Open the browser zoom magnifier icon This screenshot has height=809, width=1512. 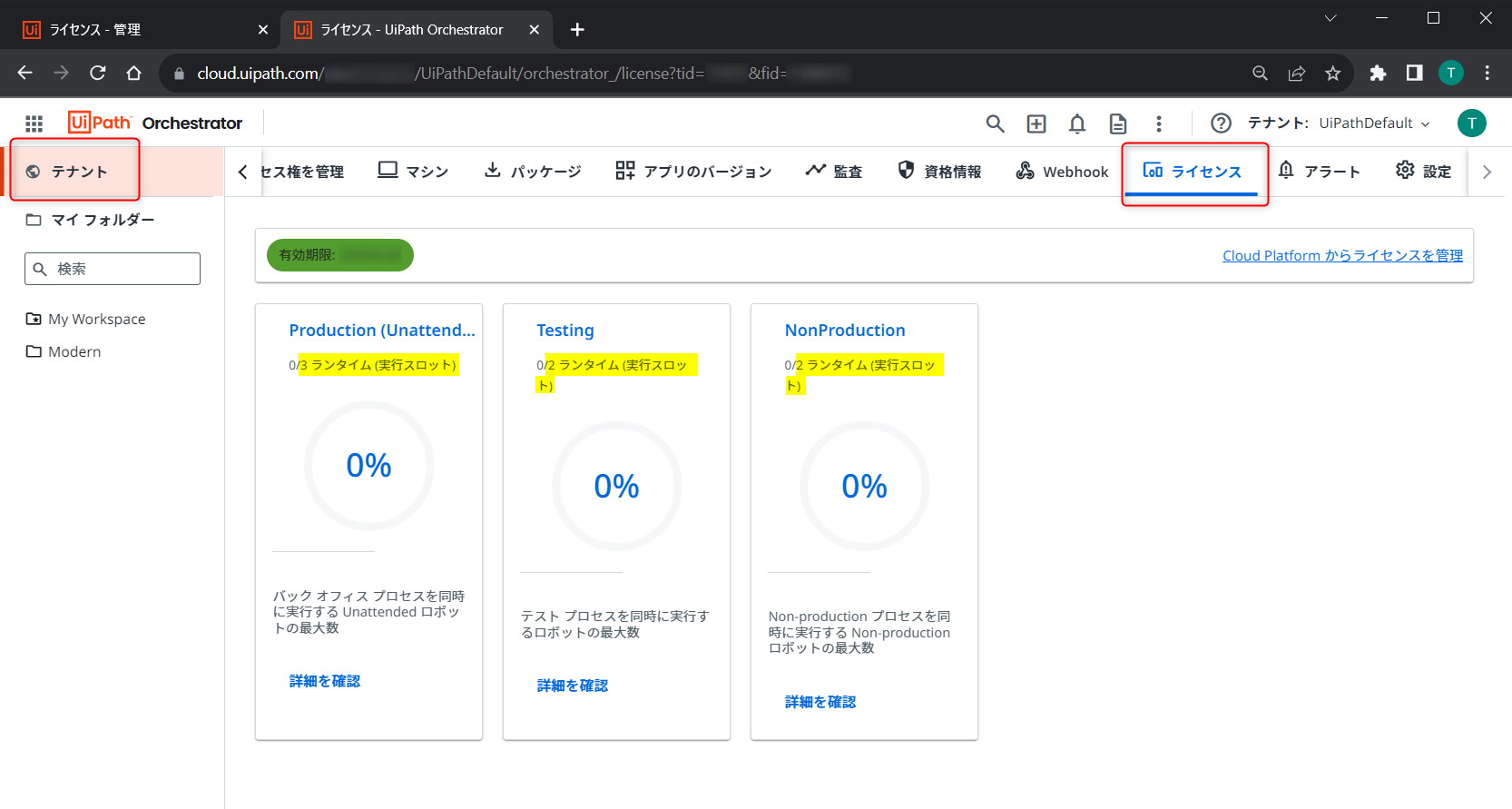pos(1260,74)
